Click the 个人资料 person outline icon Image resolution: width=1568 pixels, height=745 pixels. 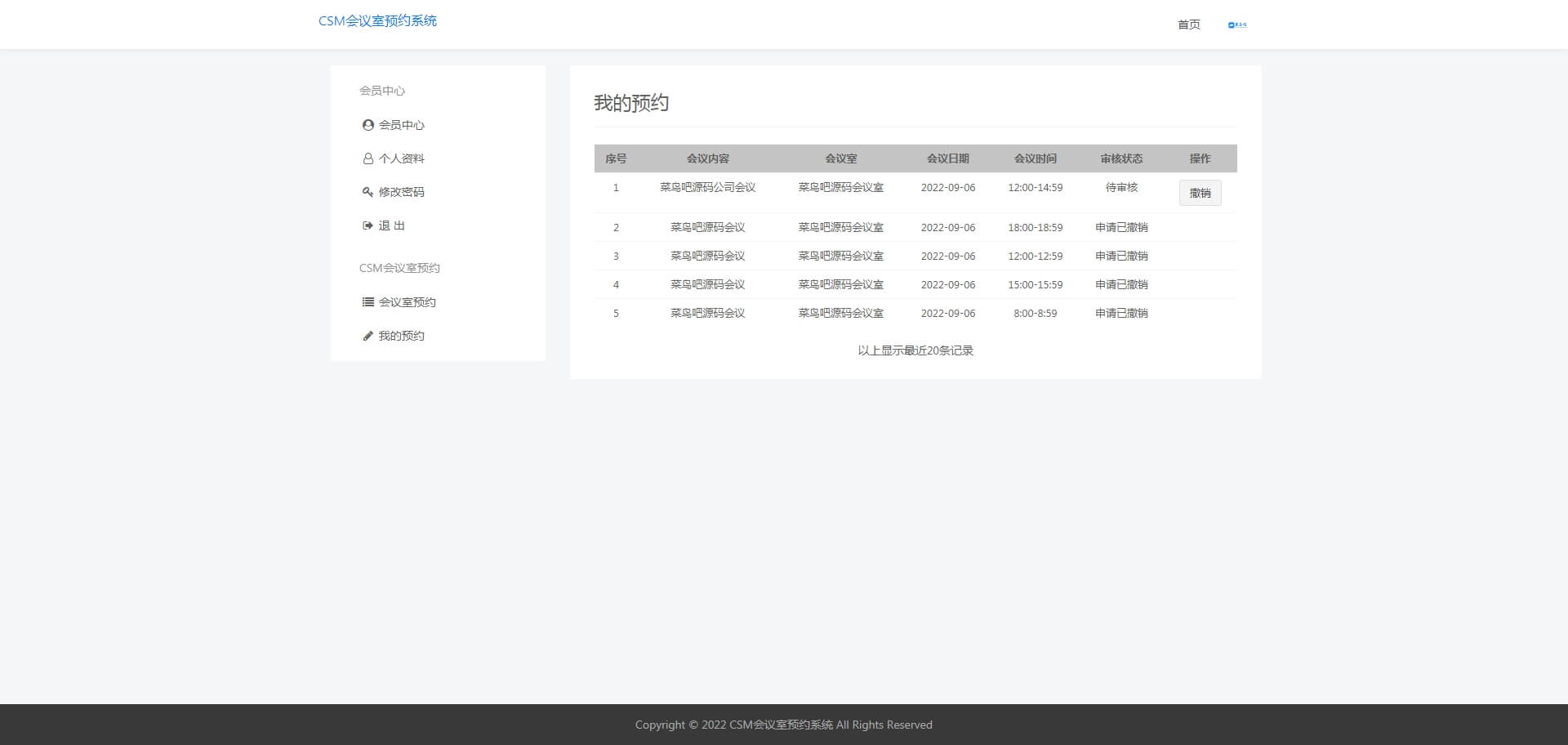point(367,158)
